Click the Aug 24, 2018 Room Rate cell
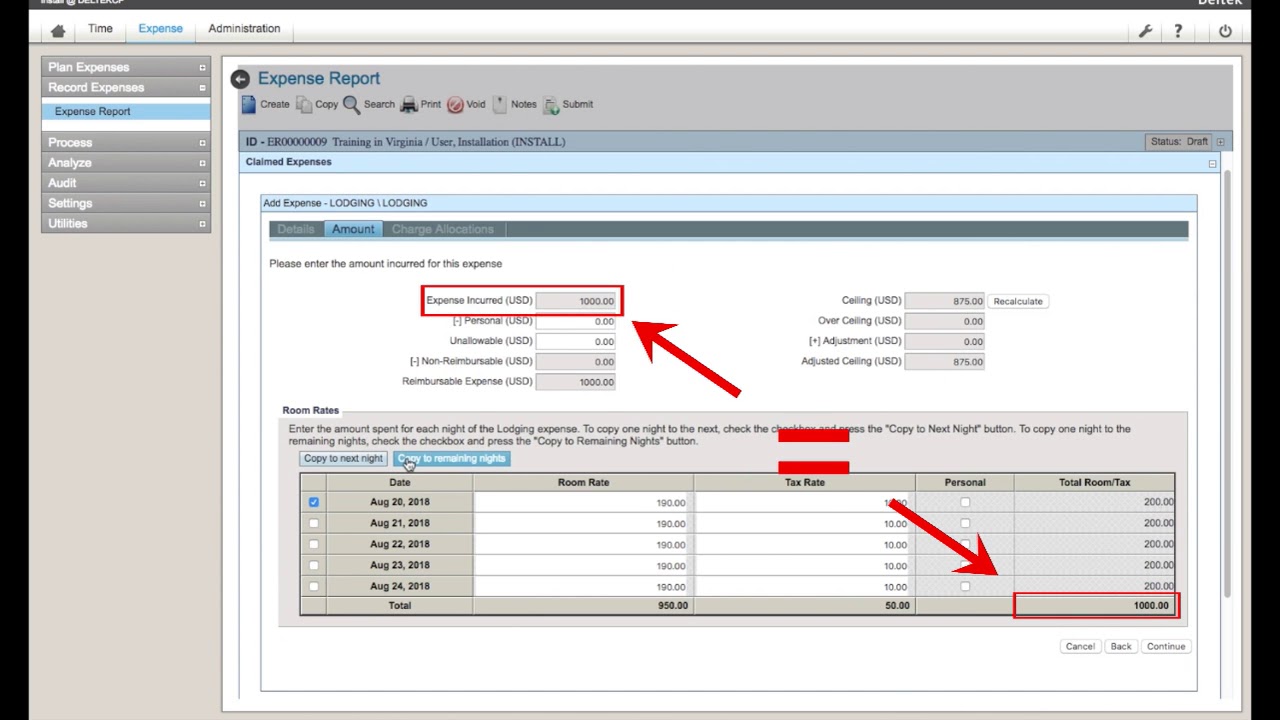Screen dimensions: 1280x720 click(x=583, y=586)
